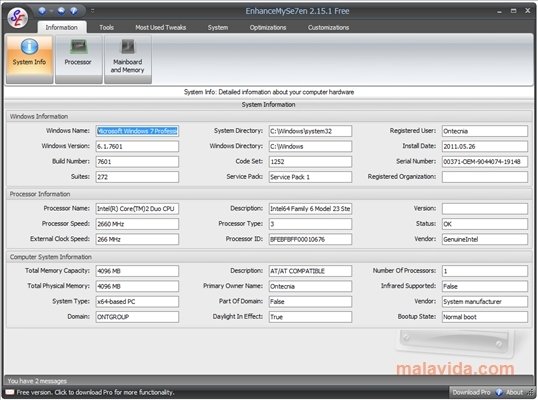The image size is (538, 400).
Task: Click 'Free version. Click to download Pro' link
Action: [95, 392]
